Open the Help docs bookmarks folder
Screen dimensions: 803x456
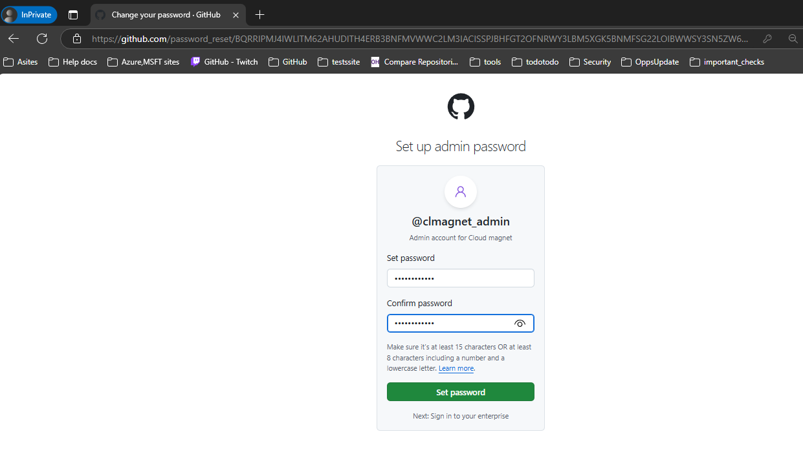click(73, 62)
